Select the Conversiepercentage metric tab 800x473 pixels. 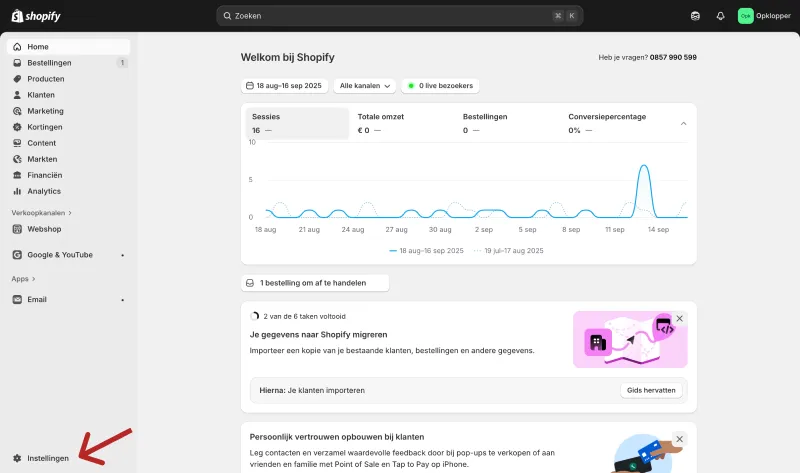click(x=615, y=123)
